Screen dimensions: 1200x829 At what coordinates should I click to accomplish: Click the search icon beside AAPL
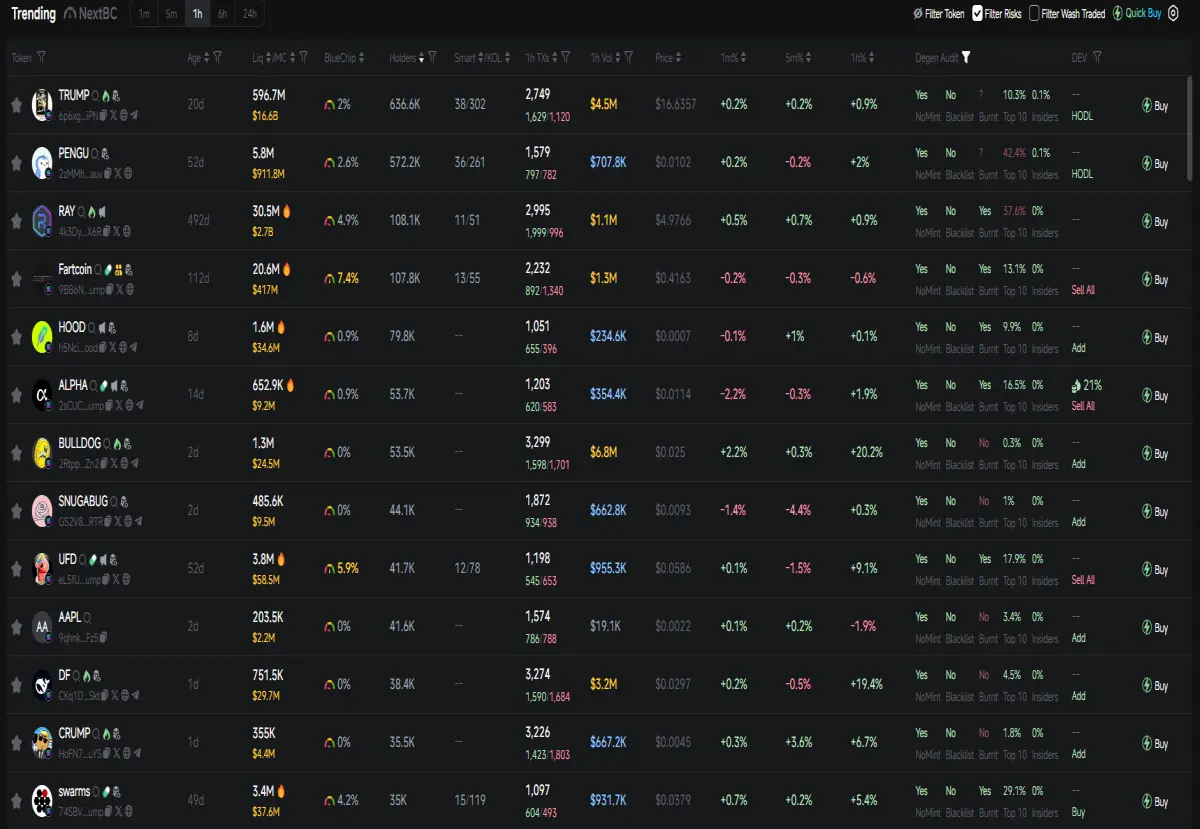[x=87, y=619]
